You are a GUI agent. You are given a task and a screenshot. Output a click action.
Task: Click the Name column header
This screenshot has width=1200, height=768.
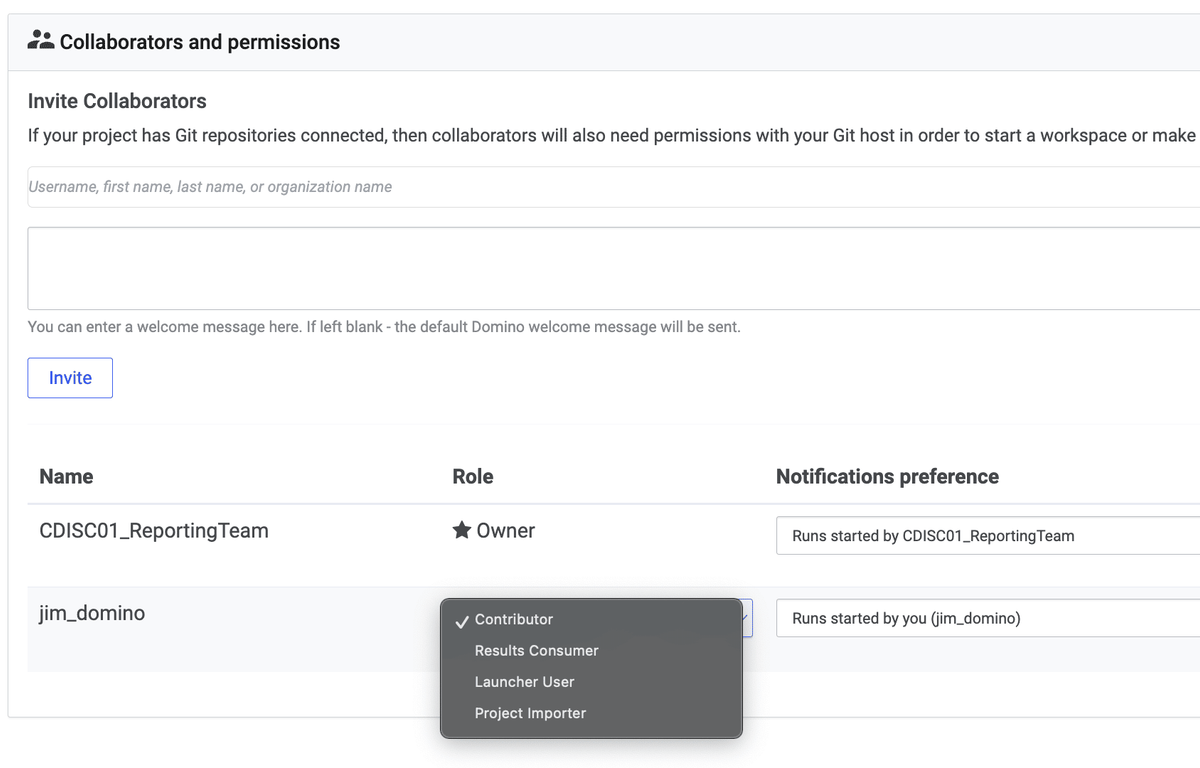click(x=66, y=477)
